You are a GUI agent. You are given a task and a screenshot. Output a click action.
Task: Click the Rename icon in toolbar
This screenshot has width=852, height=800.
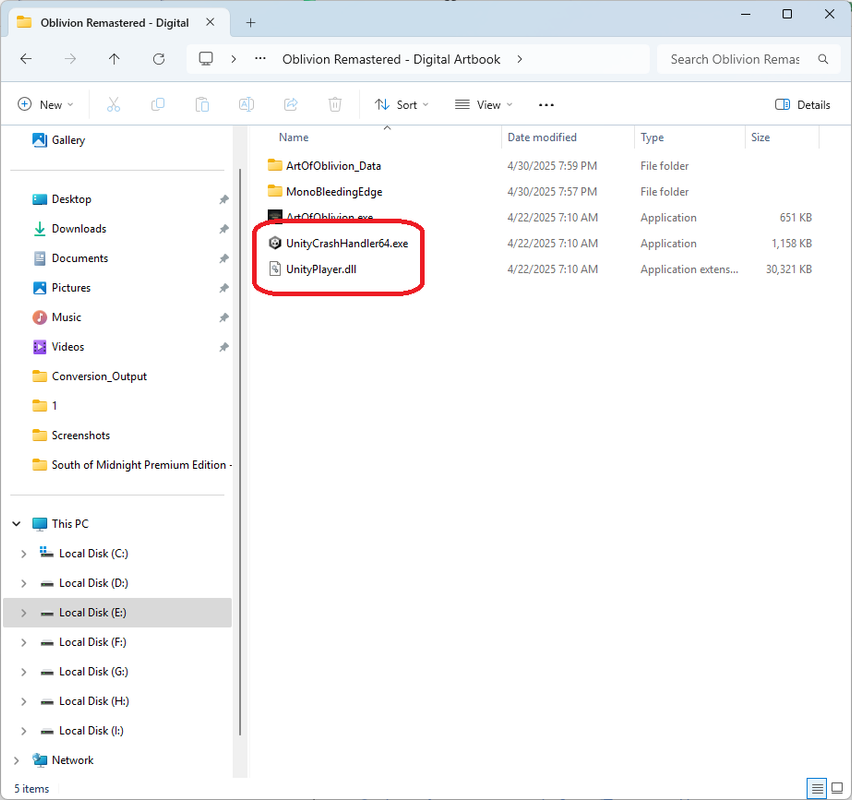point(246,104)
